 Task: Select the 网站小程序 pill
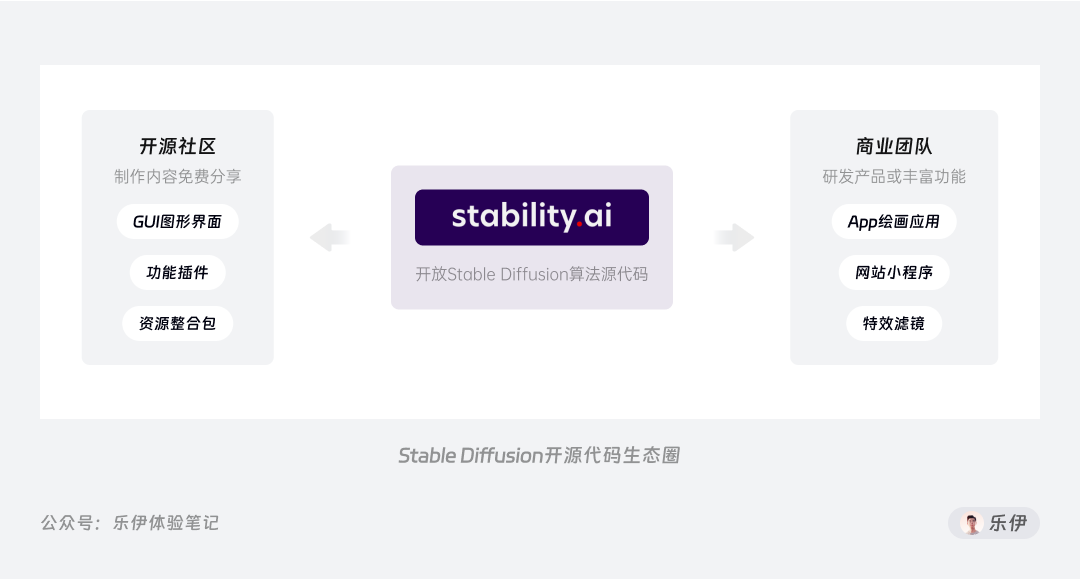click(894, 273)
